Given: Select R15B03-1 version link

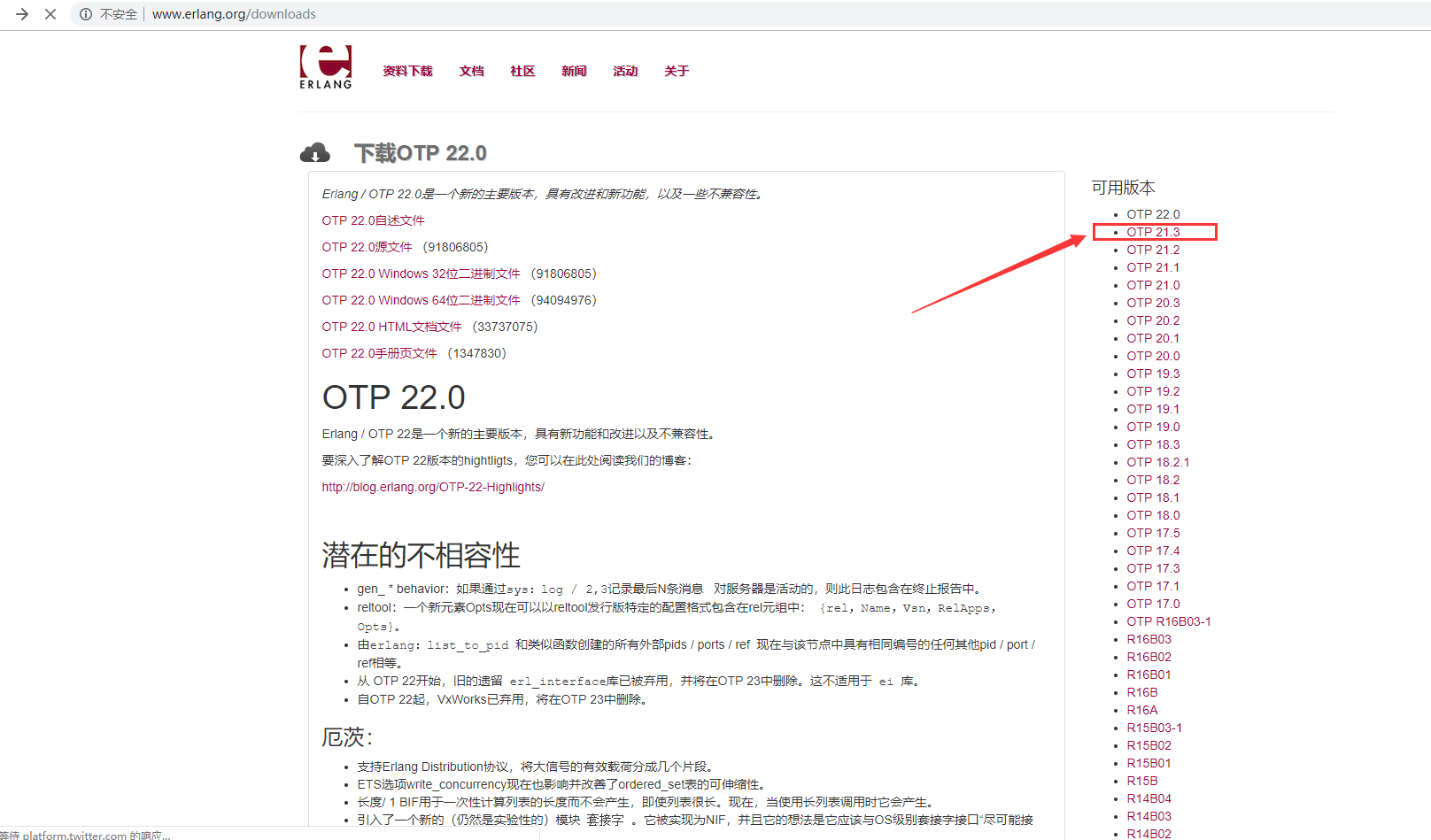Looking at the screenshot, I should click(x=1154, y=728).
